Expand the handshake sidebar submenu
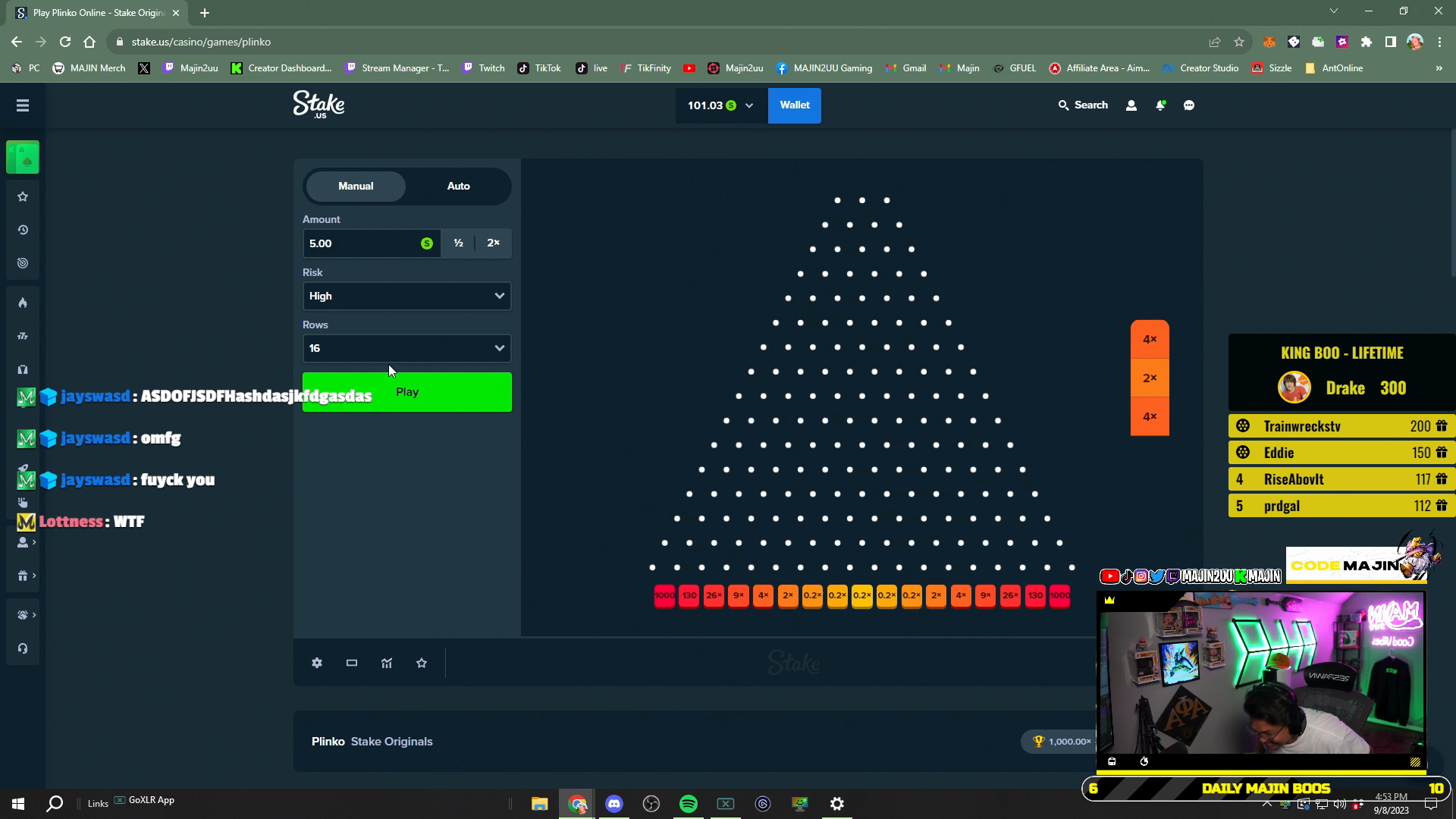This screenshot has height=819, width=1456. [27, 616]
